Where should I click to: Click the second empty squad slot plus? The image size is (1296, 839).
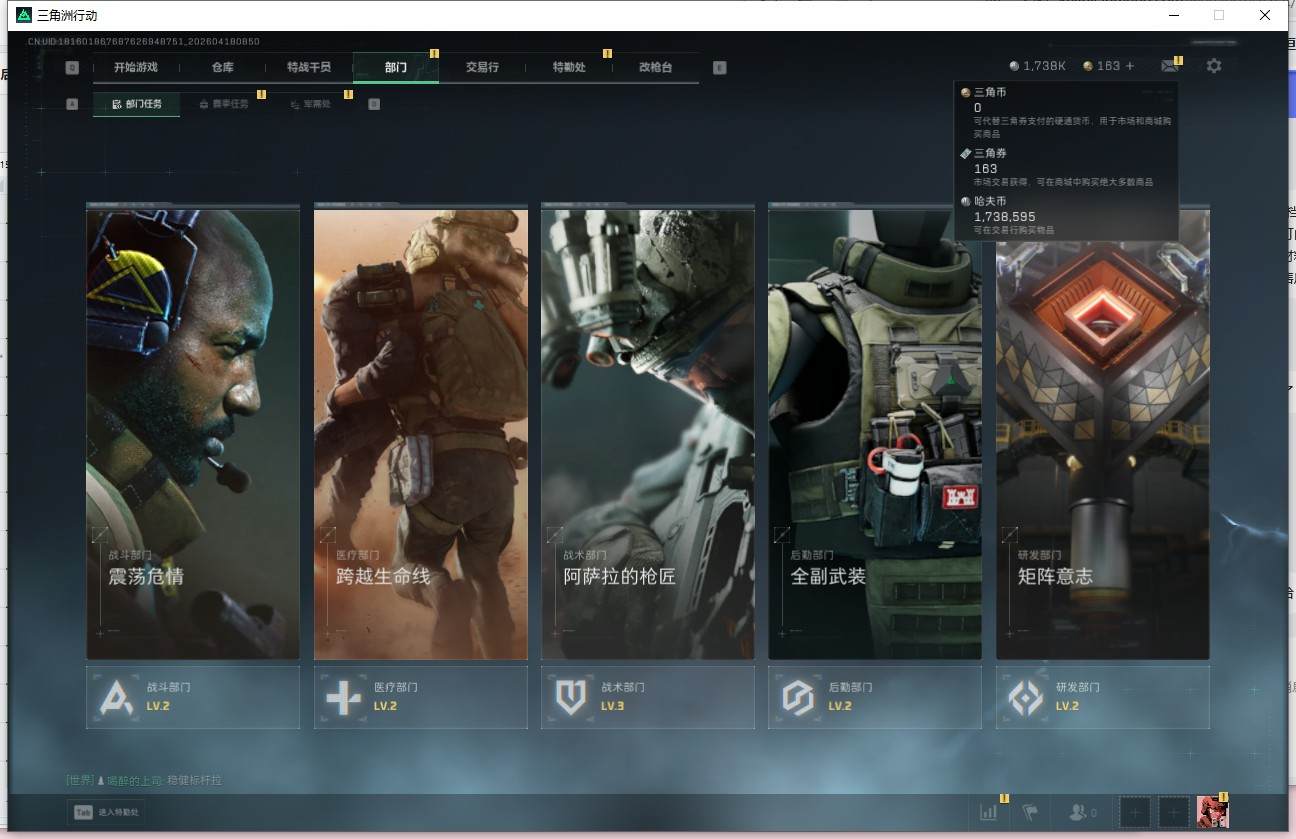pyautogui.click(x=1174, y=812)
